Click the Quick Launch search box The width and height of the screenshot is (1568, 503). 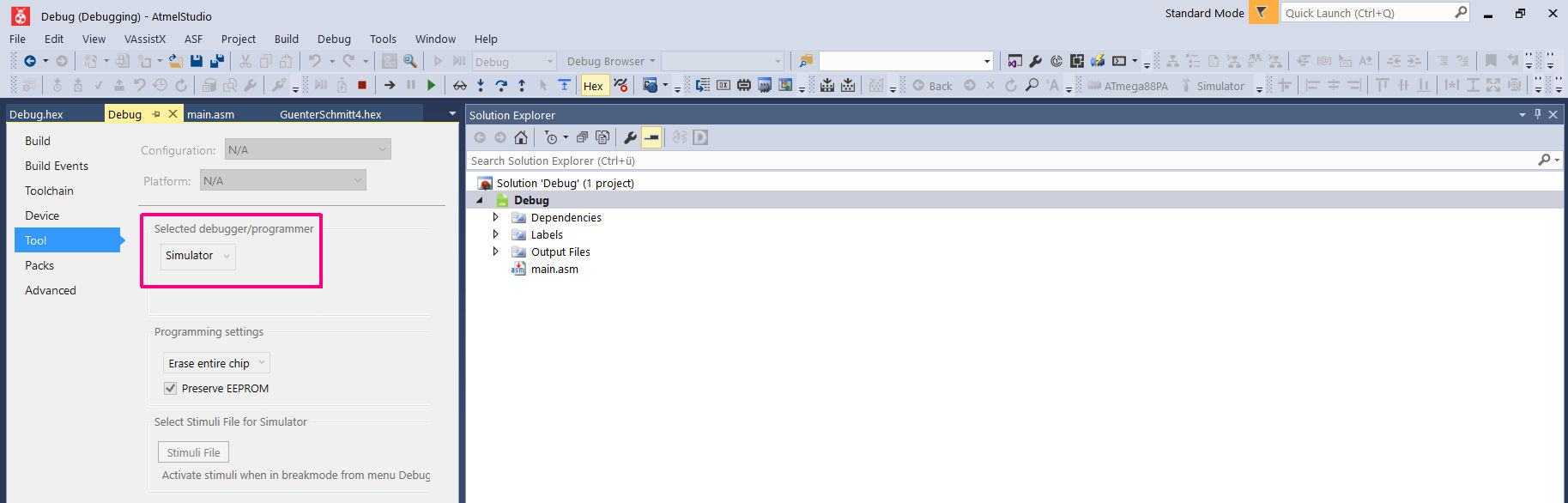pyautogui.click(x=1373, y=13)
